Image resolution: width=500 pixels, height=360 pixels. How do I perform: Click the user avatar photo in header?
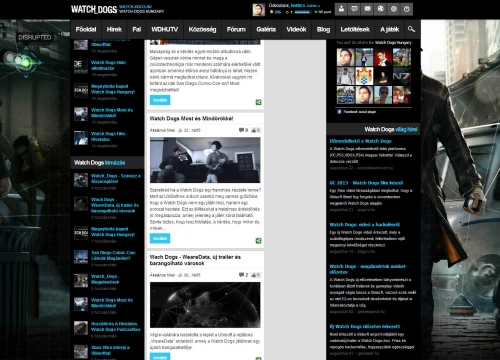pos(259,10)
